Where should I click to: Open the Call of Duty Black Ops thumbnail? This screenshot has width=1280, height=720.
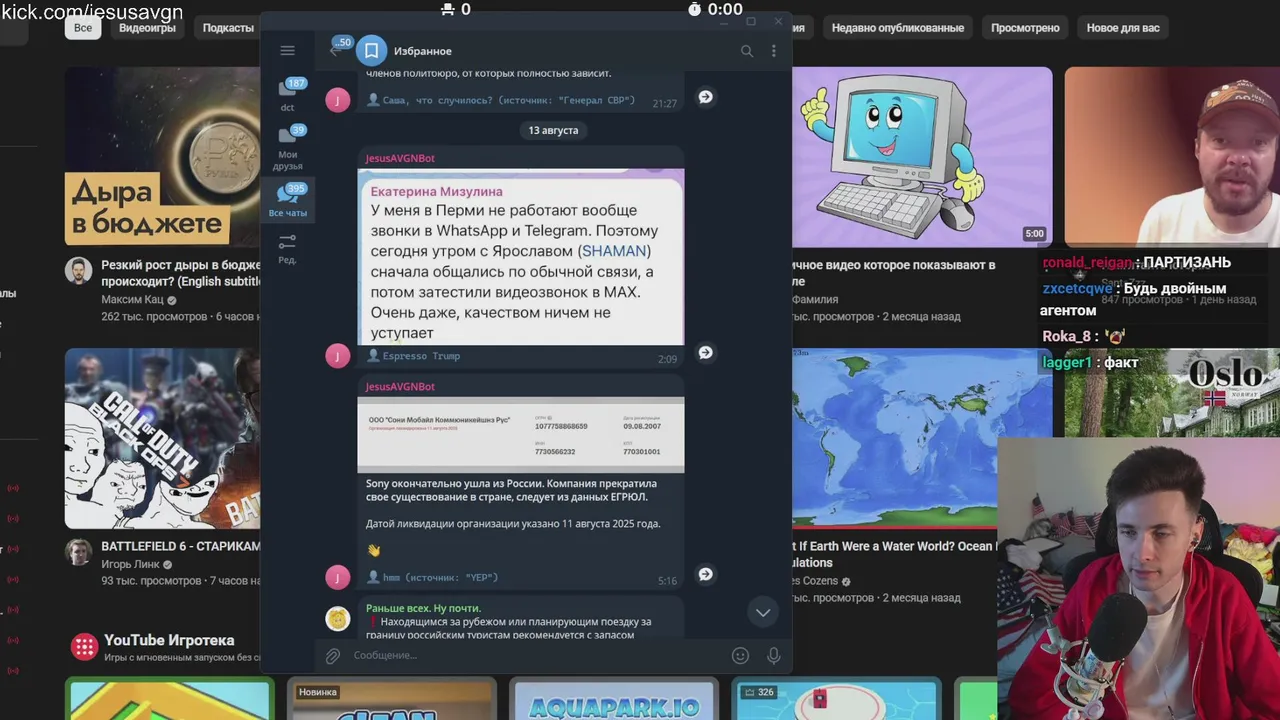162,438
